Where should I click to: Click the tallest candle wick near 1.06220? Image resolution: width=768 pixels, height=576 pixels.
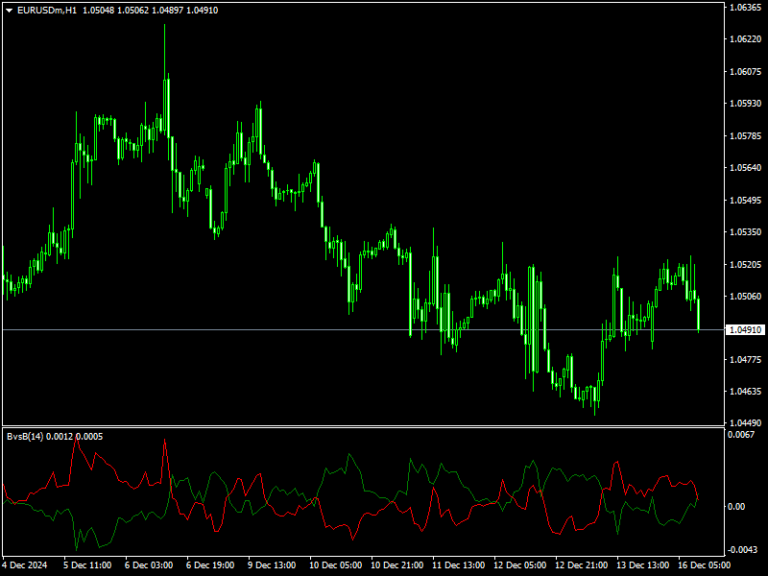165,51
